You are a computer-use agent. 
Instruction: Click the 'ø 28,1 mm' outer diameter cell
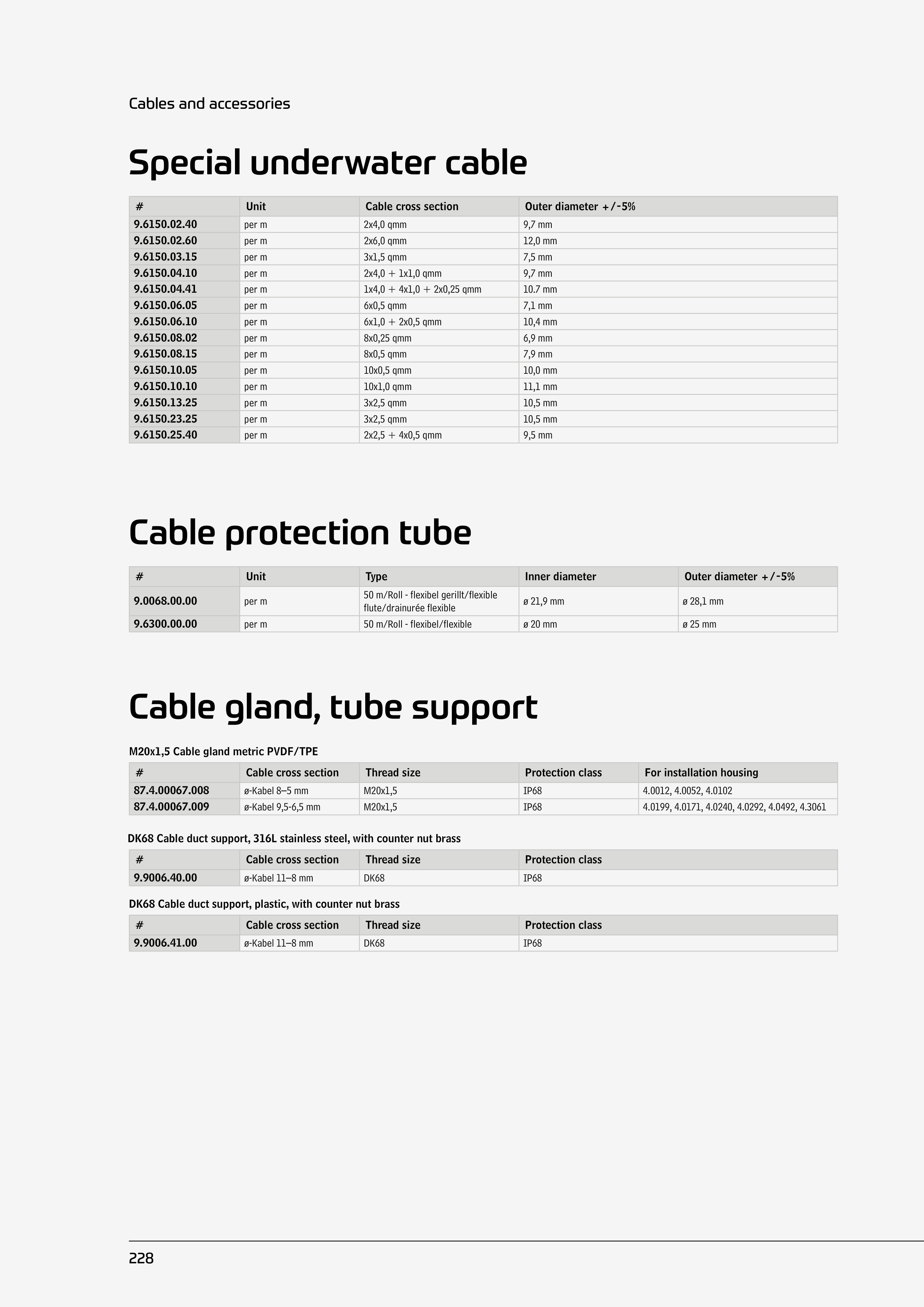[x=703, y=601]
